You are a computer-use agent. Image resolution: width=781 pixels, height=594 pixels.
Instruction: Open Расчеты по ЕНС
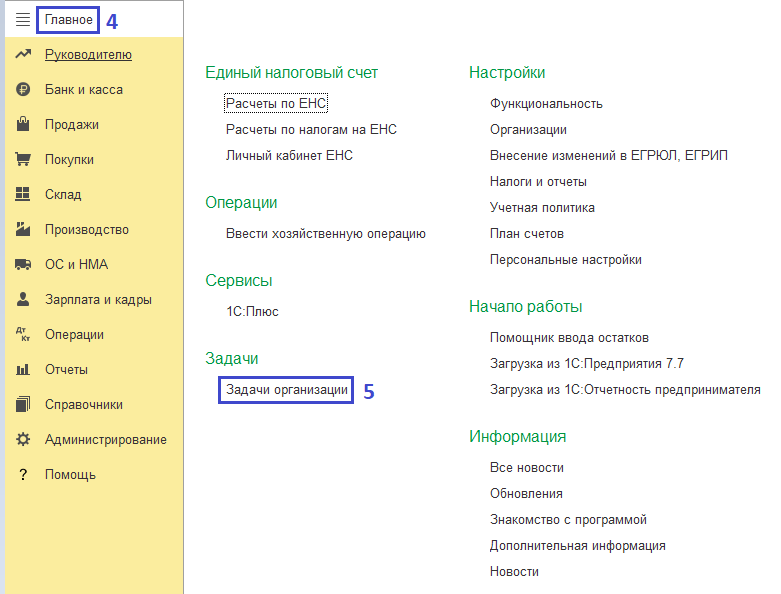coord(276,103)
